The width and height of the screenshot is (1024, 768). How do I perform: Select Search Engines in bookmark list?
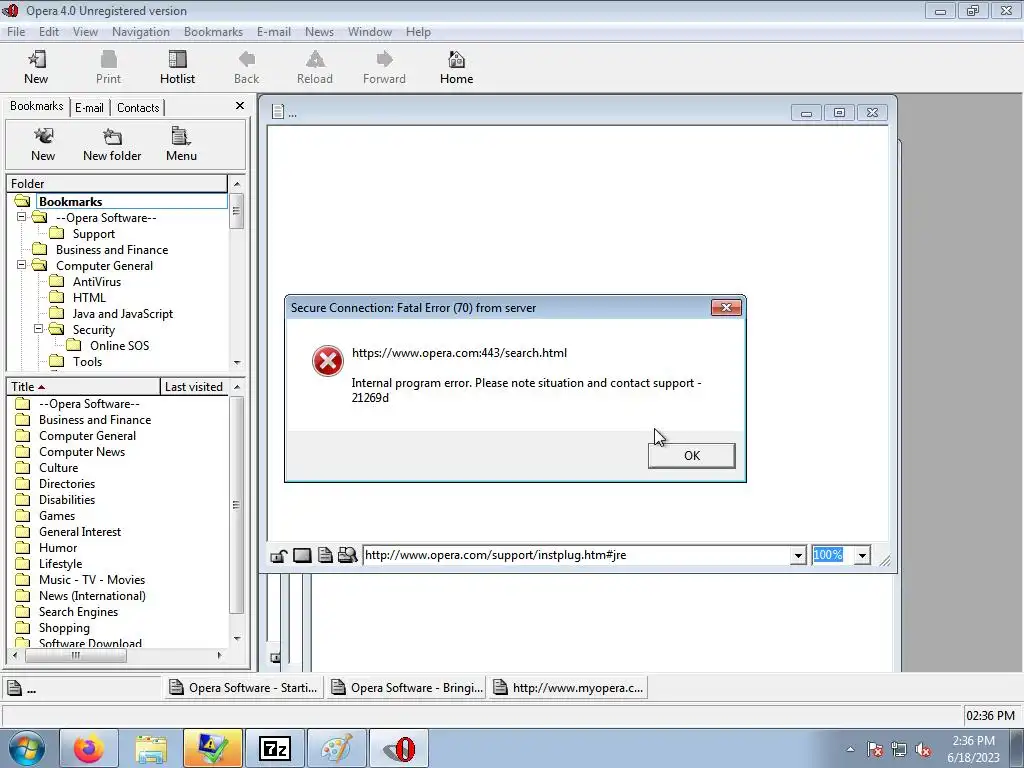pos(78,612)
